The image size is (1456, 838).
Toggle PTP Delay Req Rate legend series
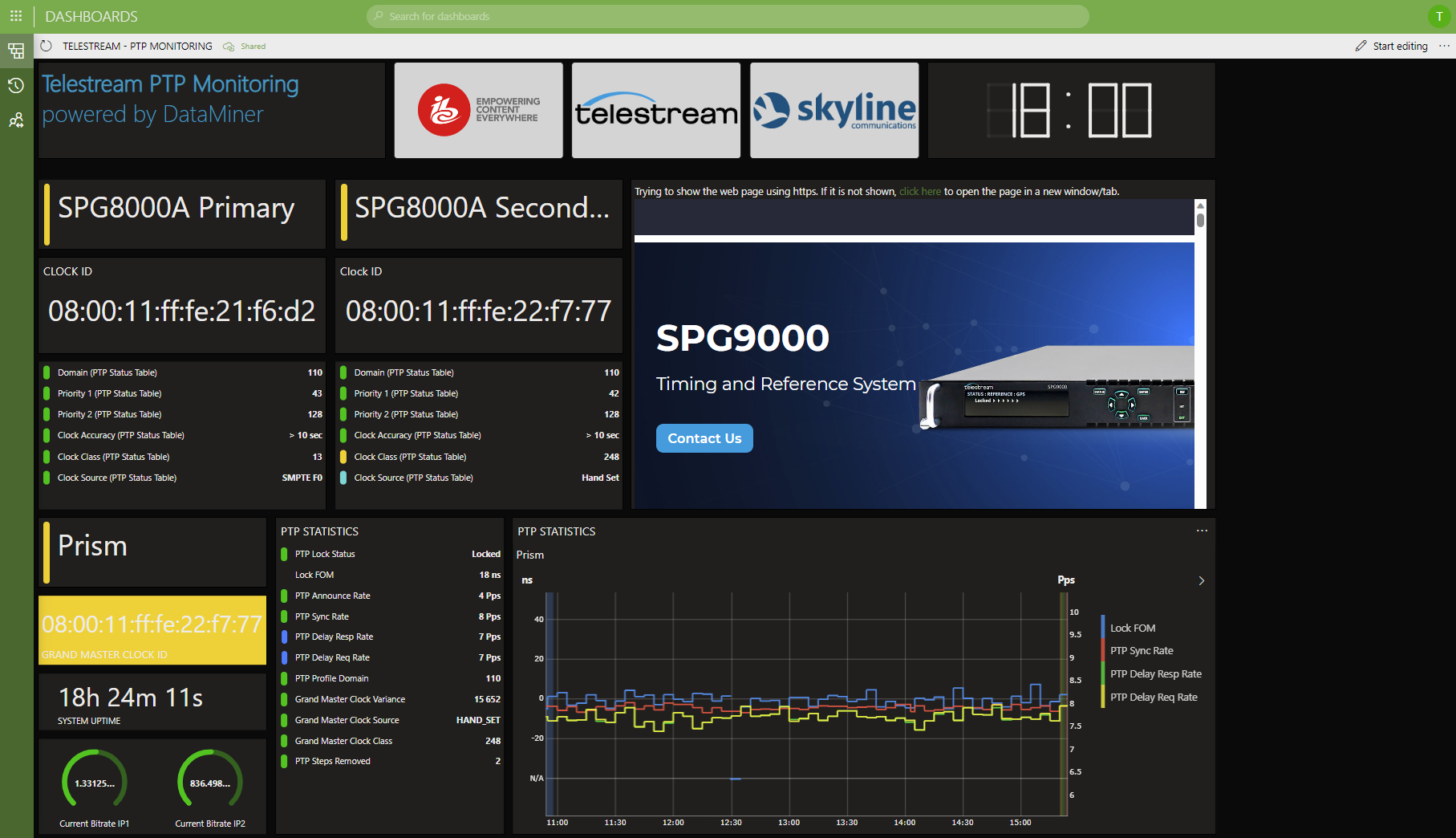coord(1153,697)
